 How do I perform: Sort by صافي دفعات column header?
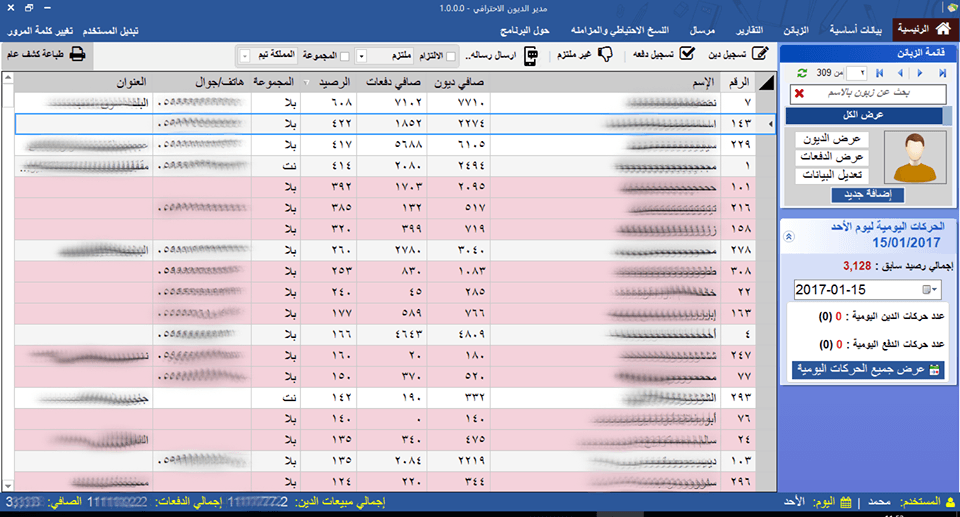point(392,82)
